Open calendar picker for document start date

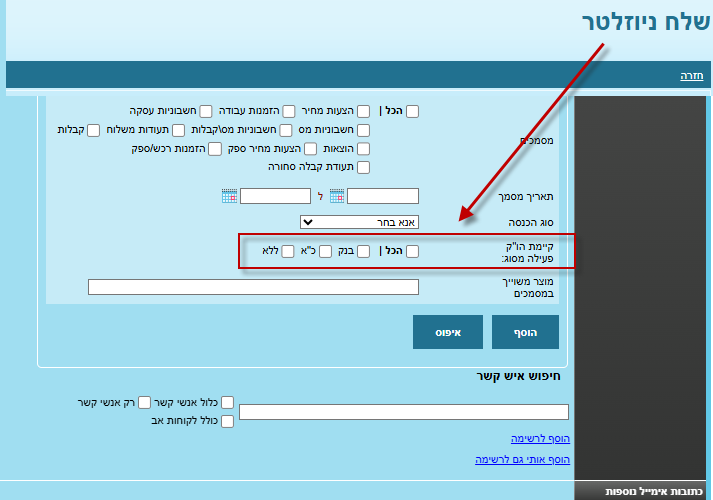tap(337, 196)
